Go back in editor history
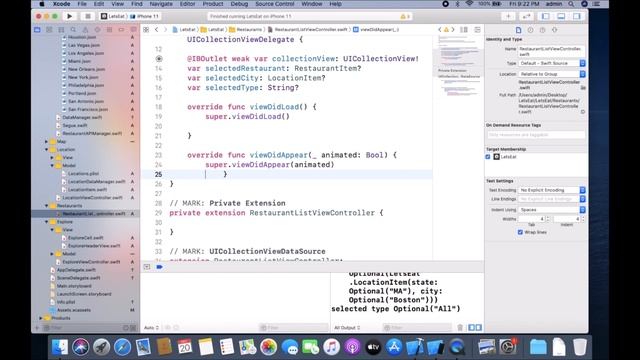The width and height of the screenshot is (640, 360). 156,30
